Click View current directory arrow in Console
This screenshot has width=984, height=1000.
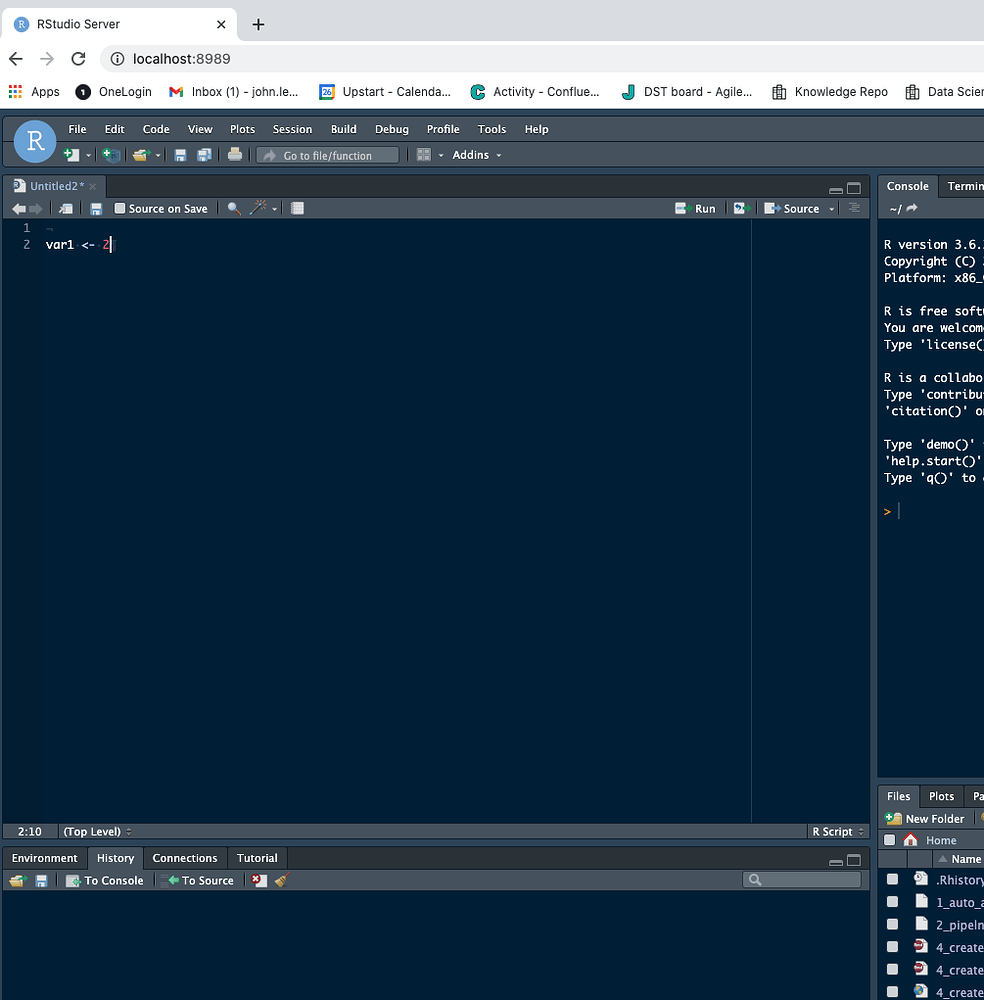click(x=912, y=208)
